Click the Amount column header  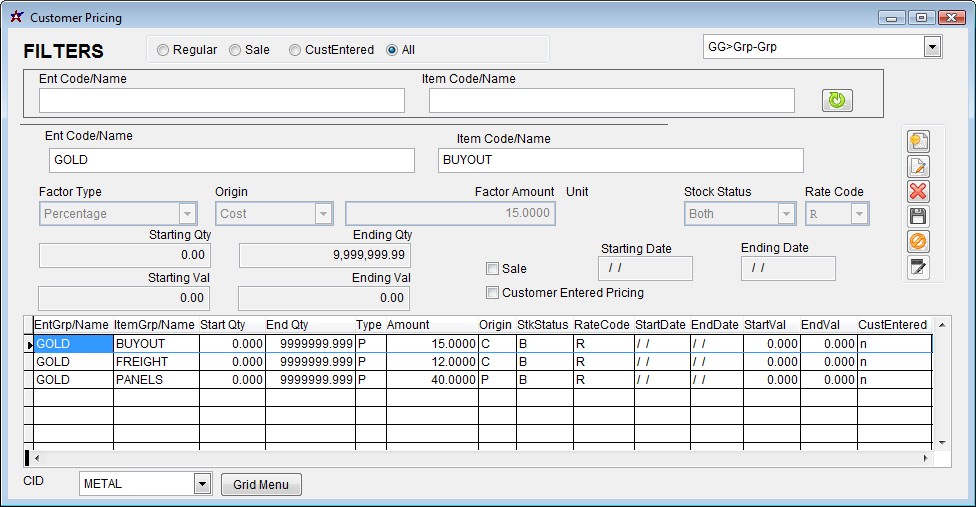408,325
